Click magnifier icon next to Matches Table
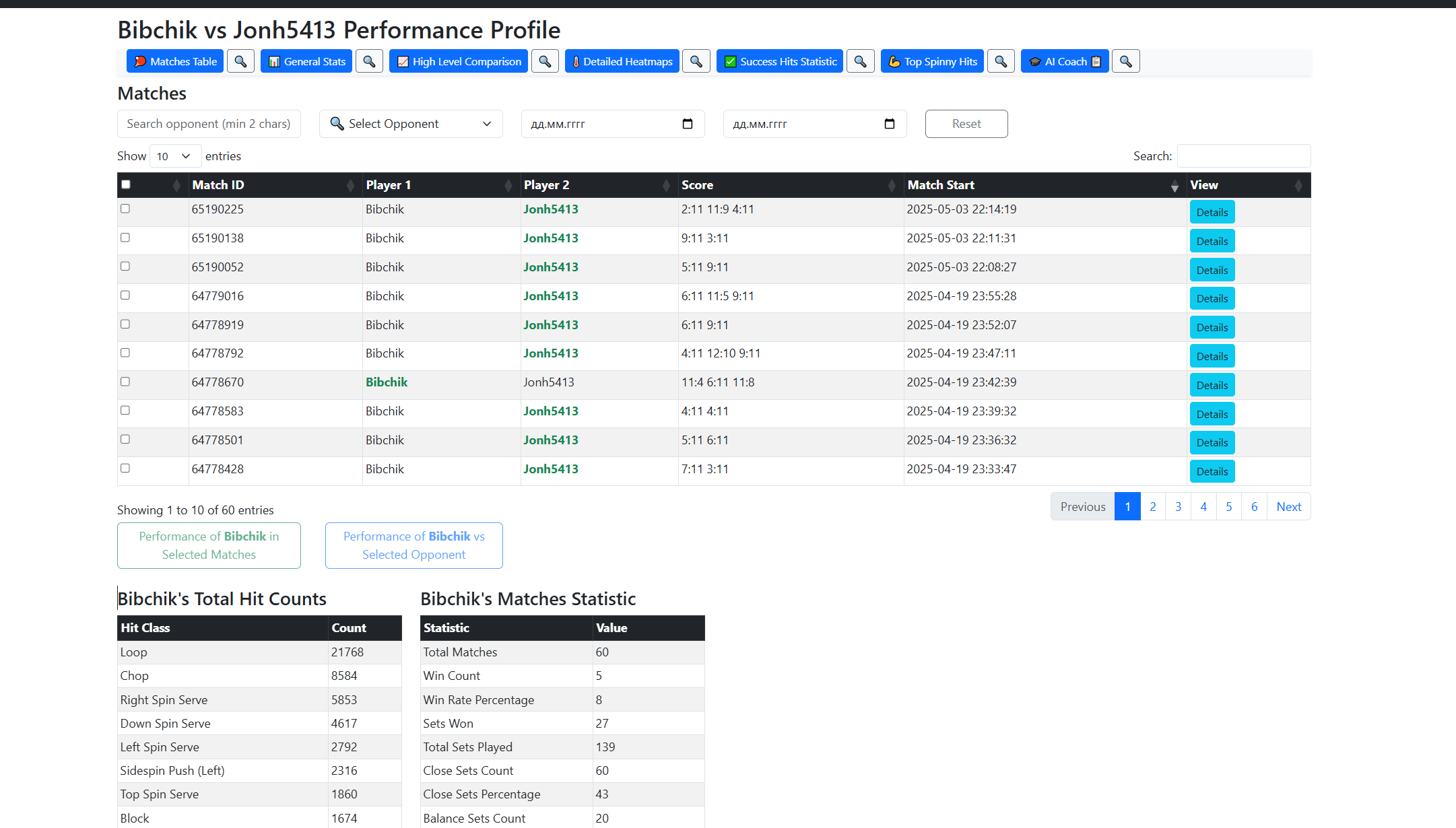 [x=240, y=61]
